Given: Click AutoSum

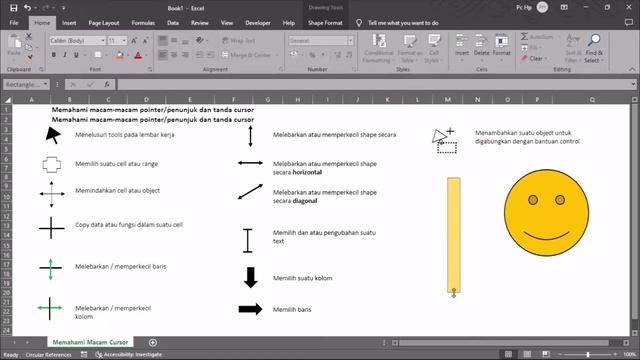Looking at the screenshot, I should point(538,37).
